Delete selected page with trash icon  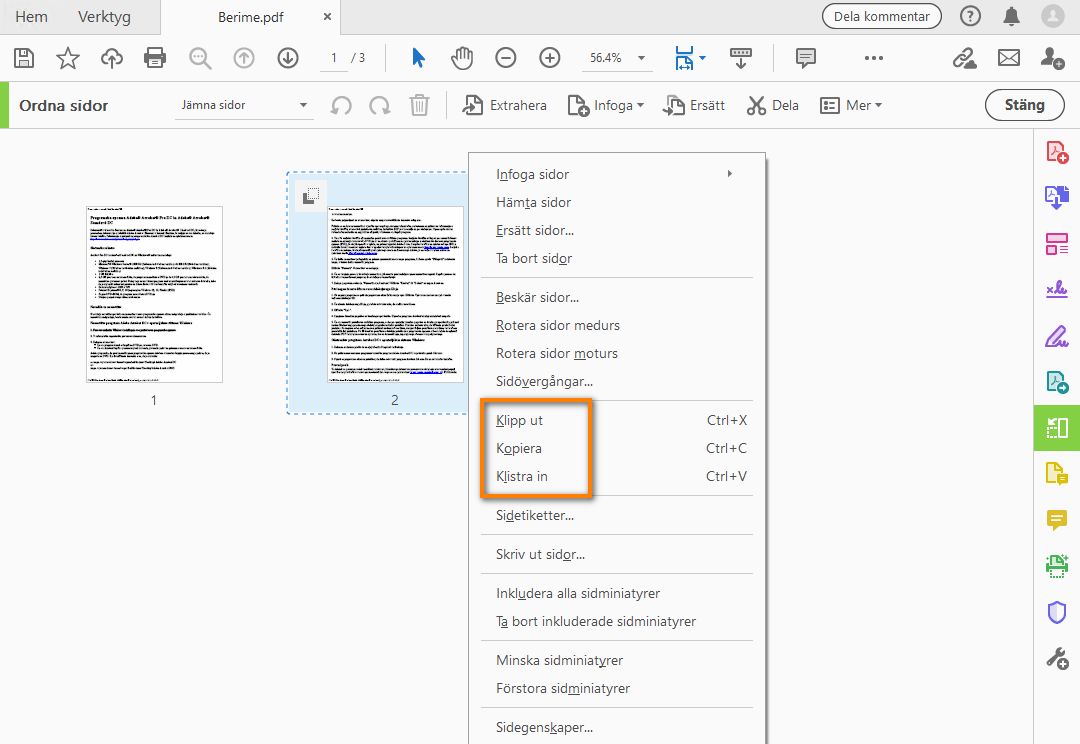420,105
